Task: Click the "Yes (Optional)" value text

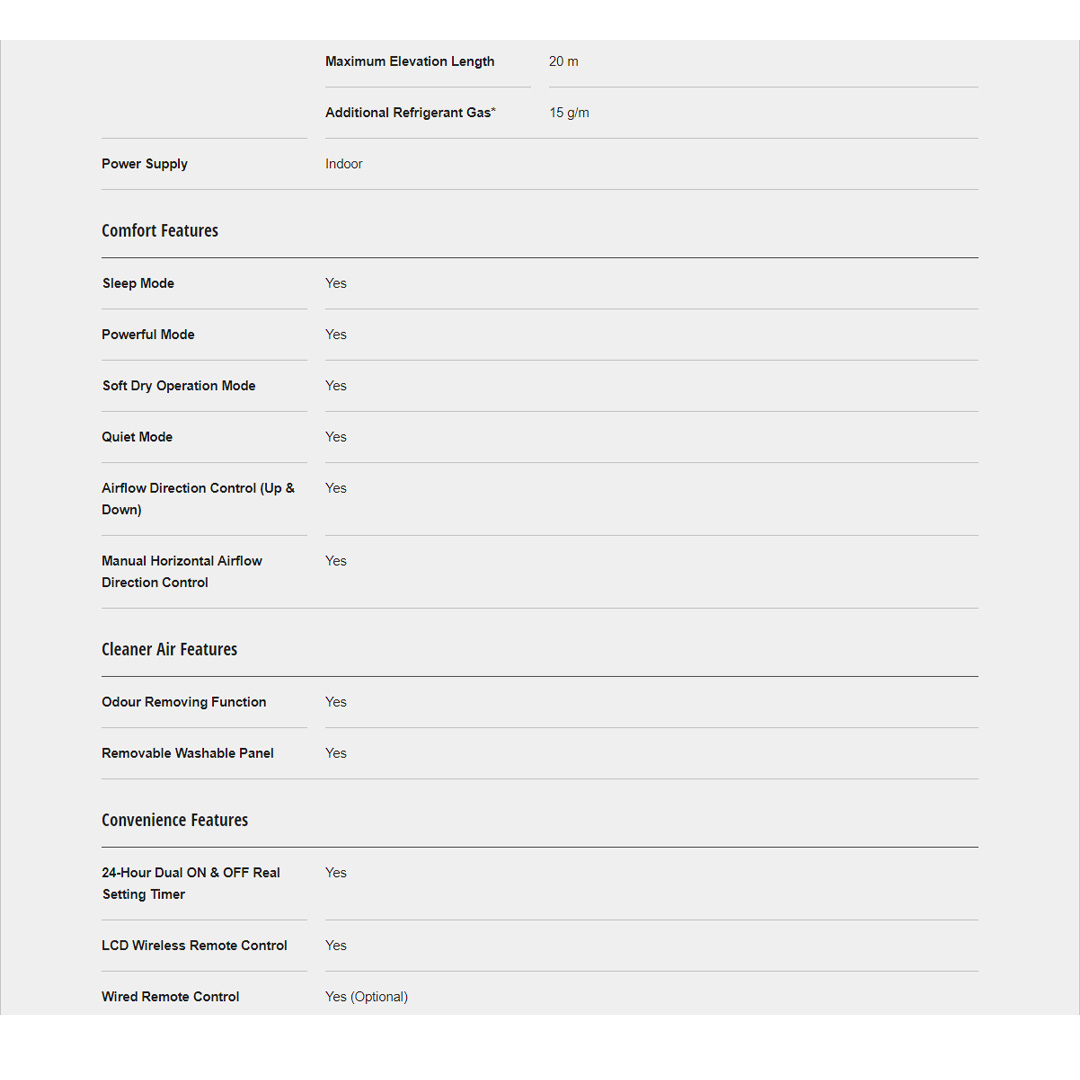Action: (x=366, y=997)
